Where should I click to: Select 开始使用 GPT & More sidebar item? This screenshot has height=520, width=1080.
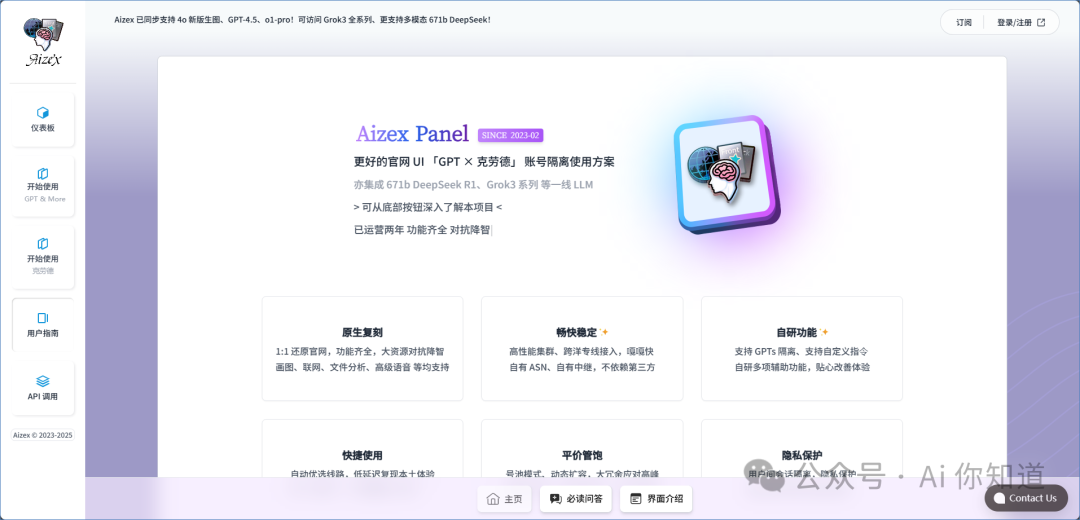[43, 186]
